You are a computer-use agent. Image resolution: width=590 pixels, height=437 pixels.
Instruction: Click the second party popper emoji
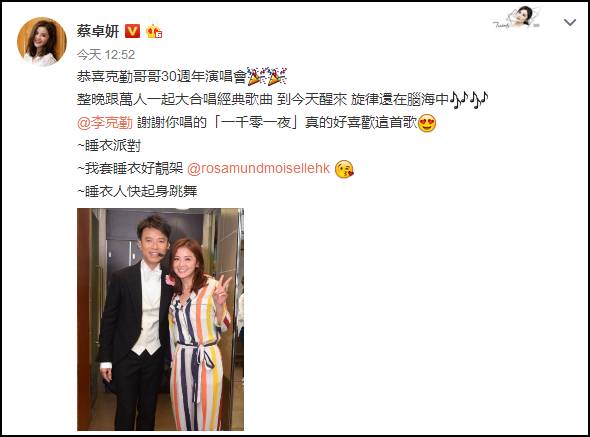pos(277,76)
